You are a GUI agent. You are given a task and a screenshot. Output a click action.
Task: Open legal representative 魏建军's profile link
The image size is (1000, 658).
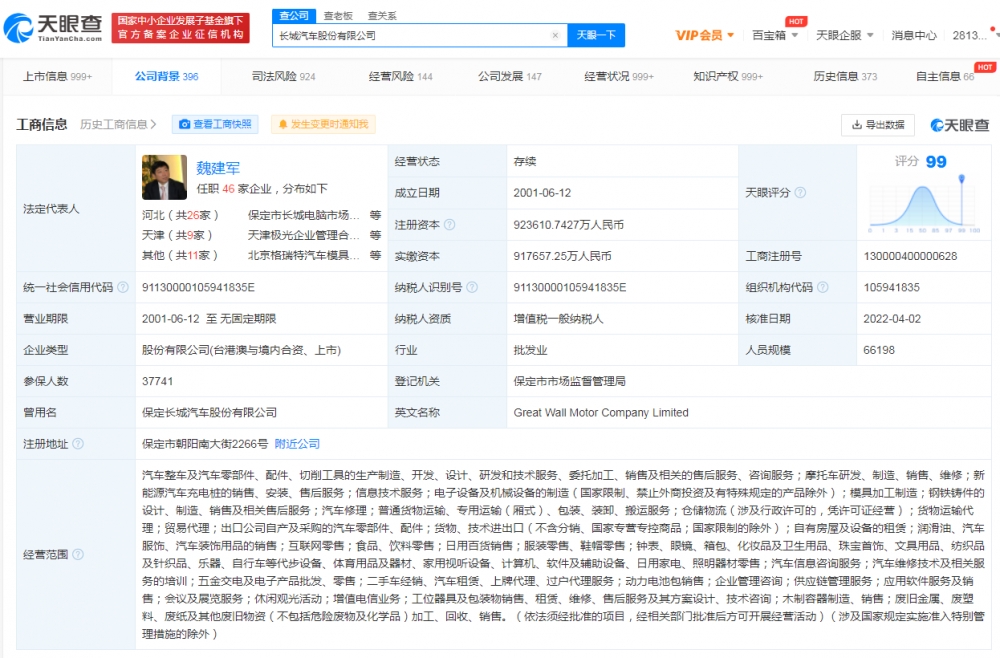click(218, 168)
